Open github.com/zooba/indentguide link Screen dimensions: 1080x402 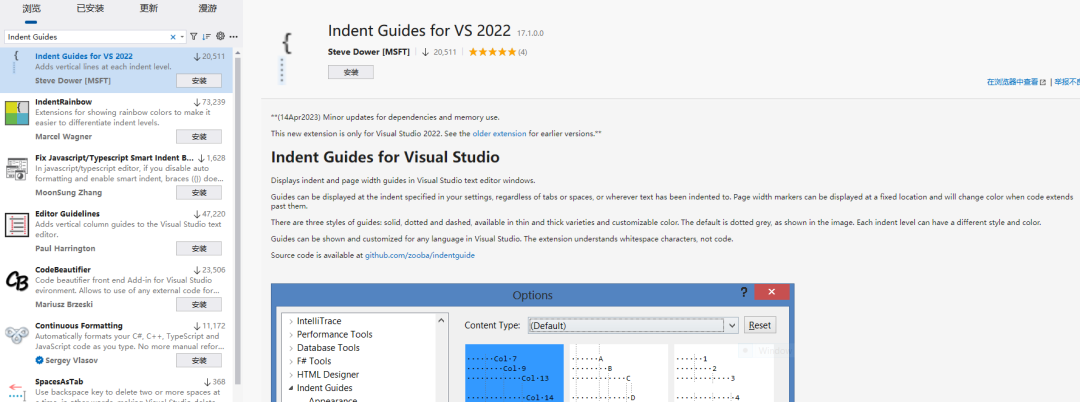pos(419,255)
